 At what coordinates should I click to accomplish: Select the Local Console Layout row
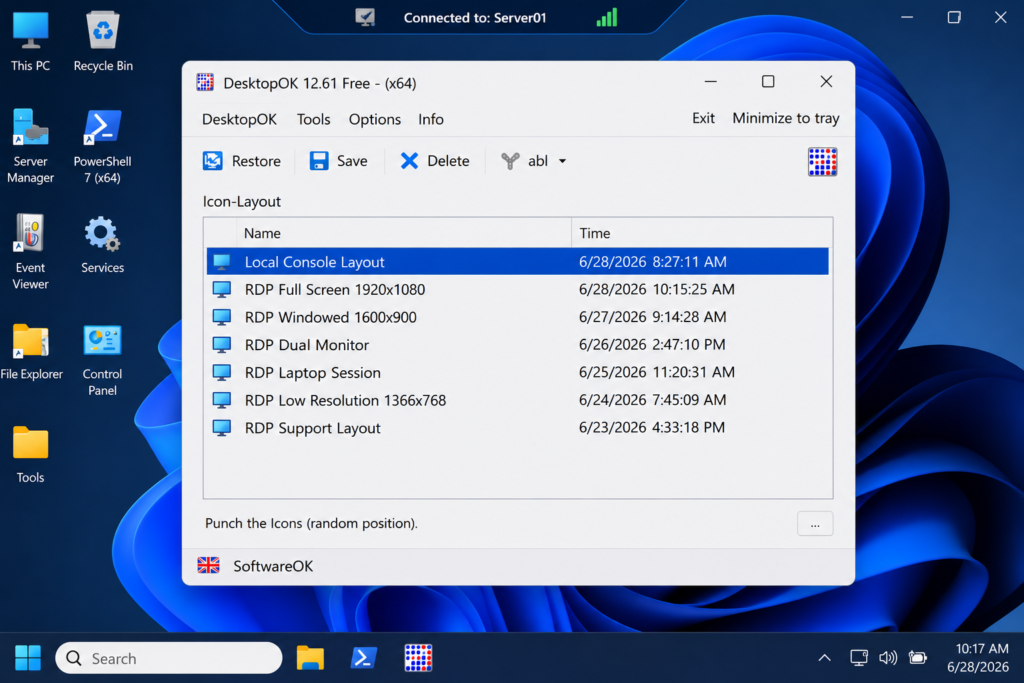[517, 262]
